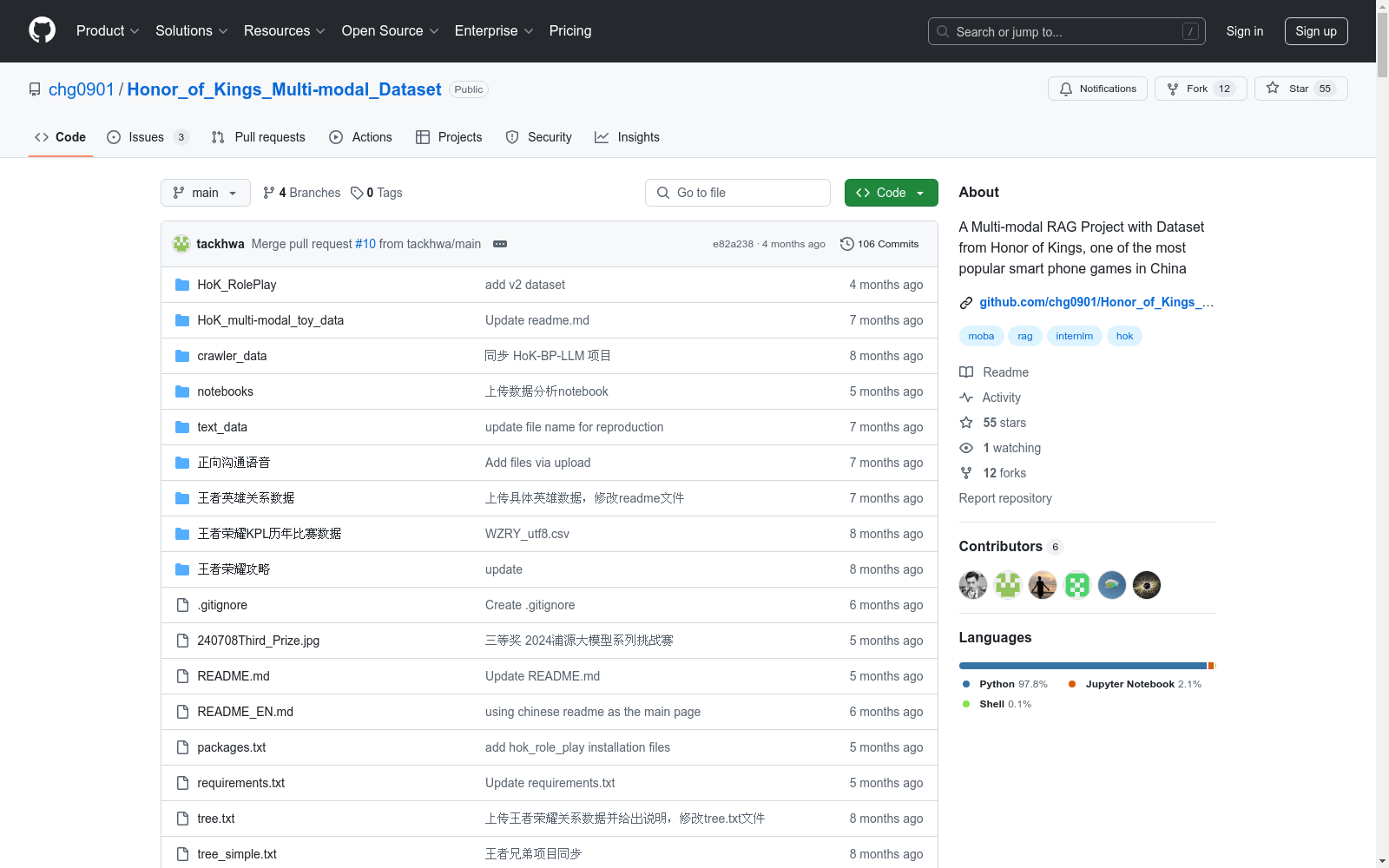Screen dimensions: 1389x868
Task: Open the HoK_RolePlay folder icon
Action: [182, 285]
